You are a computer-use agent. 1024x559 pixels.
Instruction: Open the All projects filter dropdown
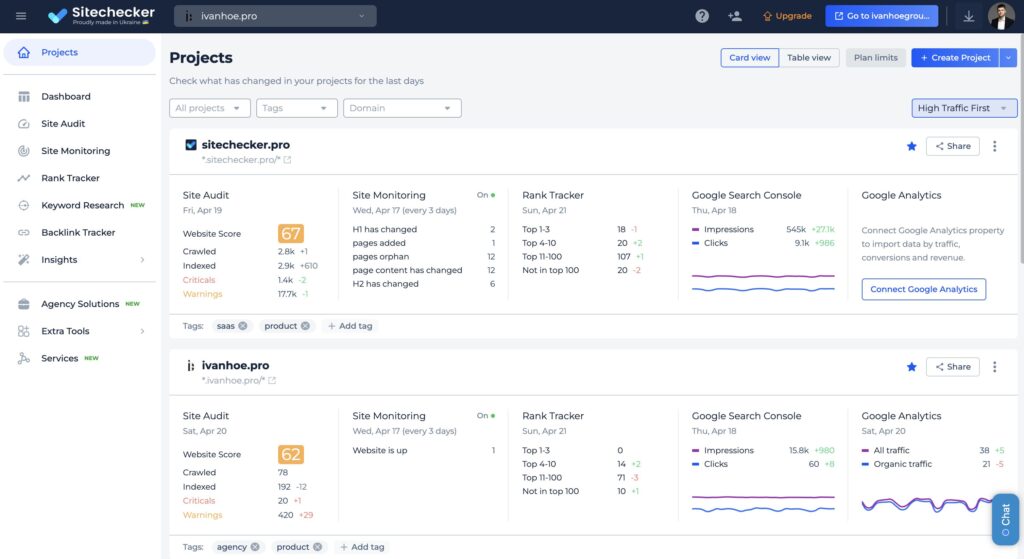(210, 108)
